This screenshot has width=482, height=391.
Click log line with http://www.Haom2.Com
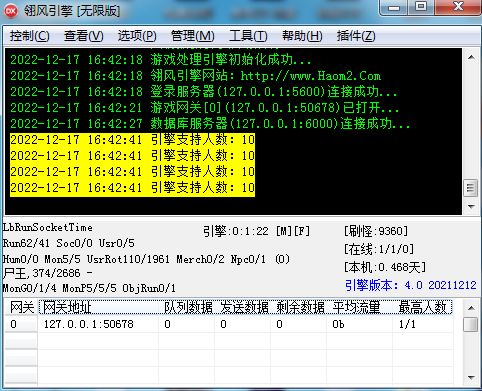[195, 76]
